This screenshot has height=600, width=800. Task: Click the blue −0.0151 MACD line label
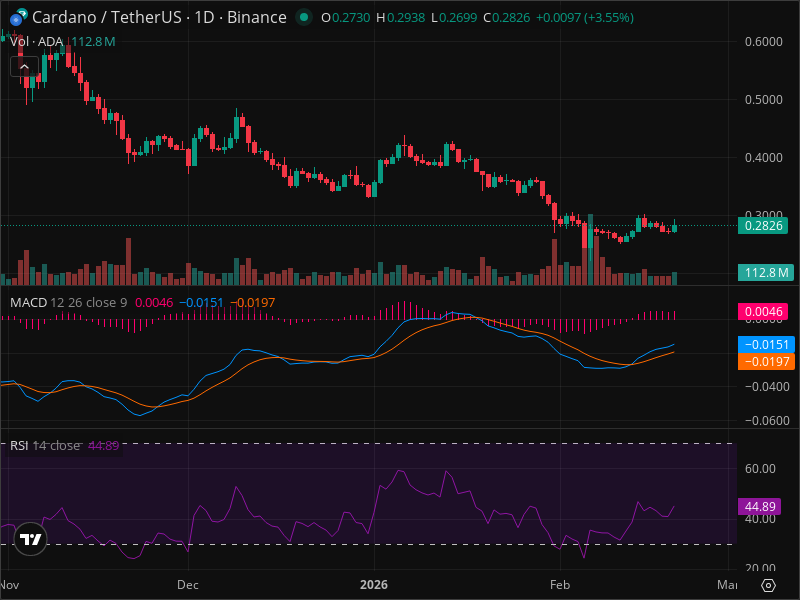(766, 344)
